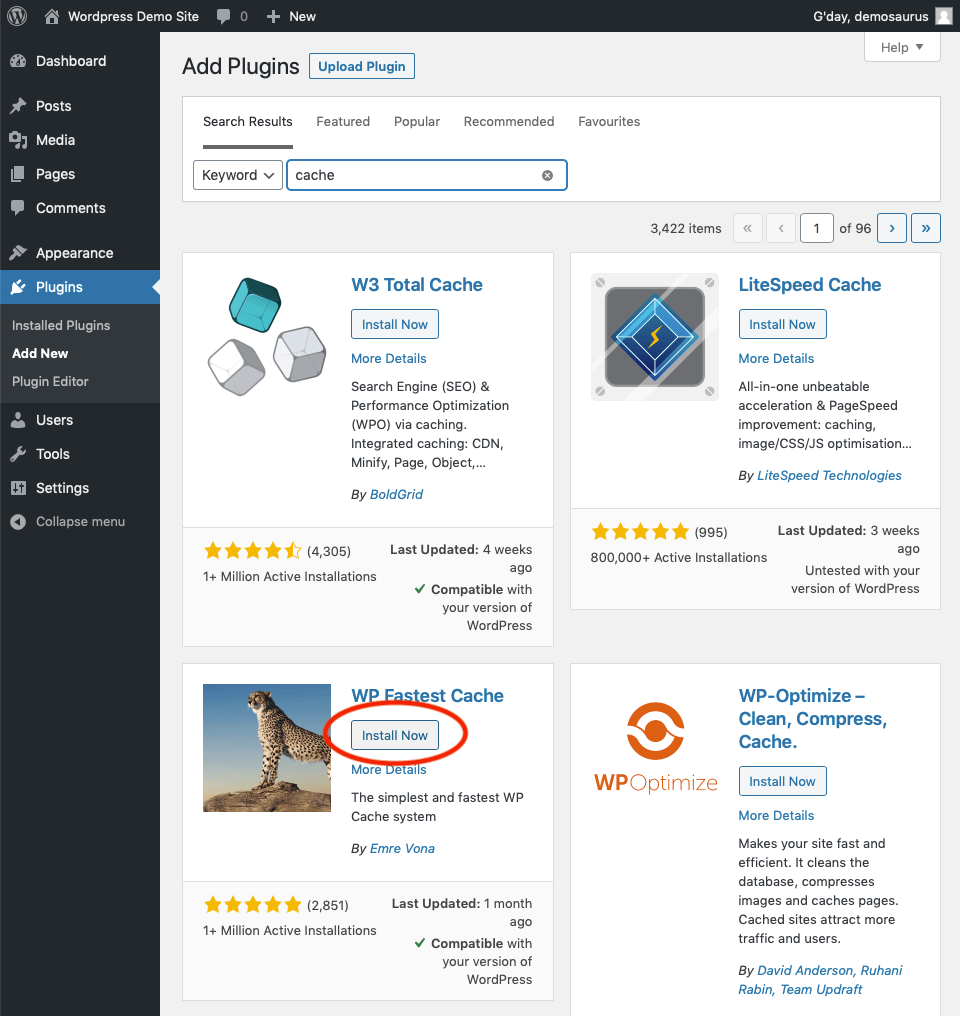Click the Appearance paintbrush icon

click(18, 253)
